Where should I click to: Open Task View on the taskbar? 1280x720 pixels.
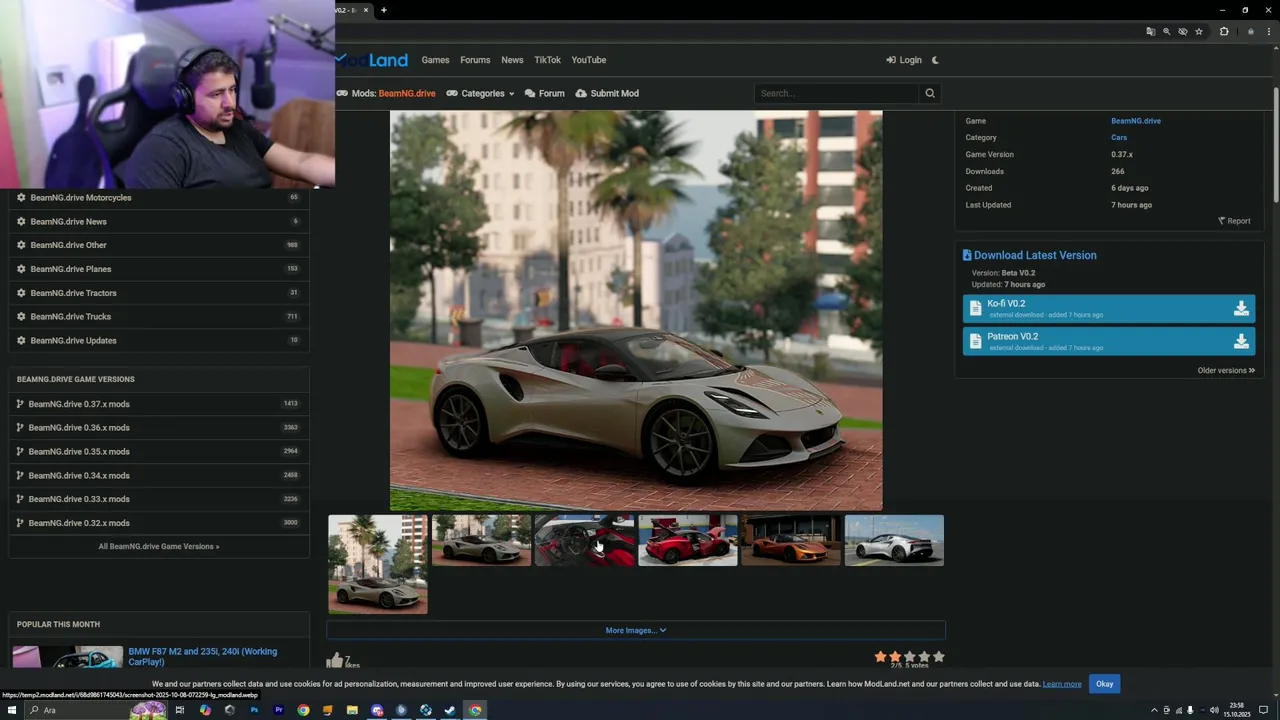pyautogui.click(x=180, y=710)
